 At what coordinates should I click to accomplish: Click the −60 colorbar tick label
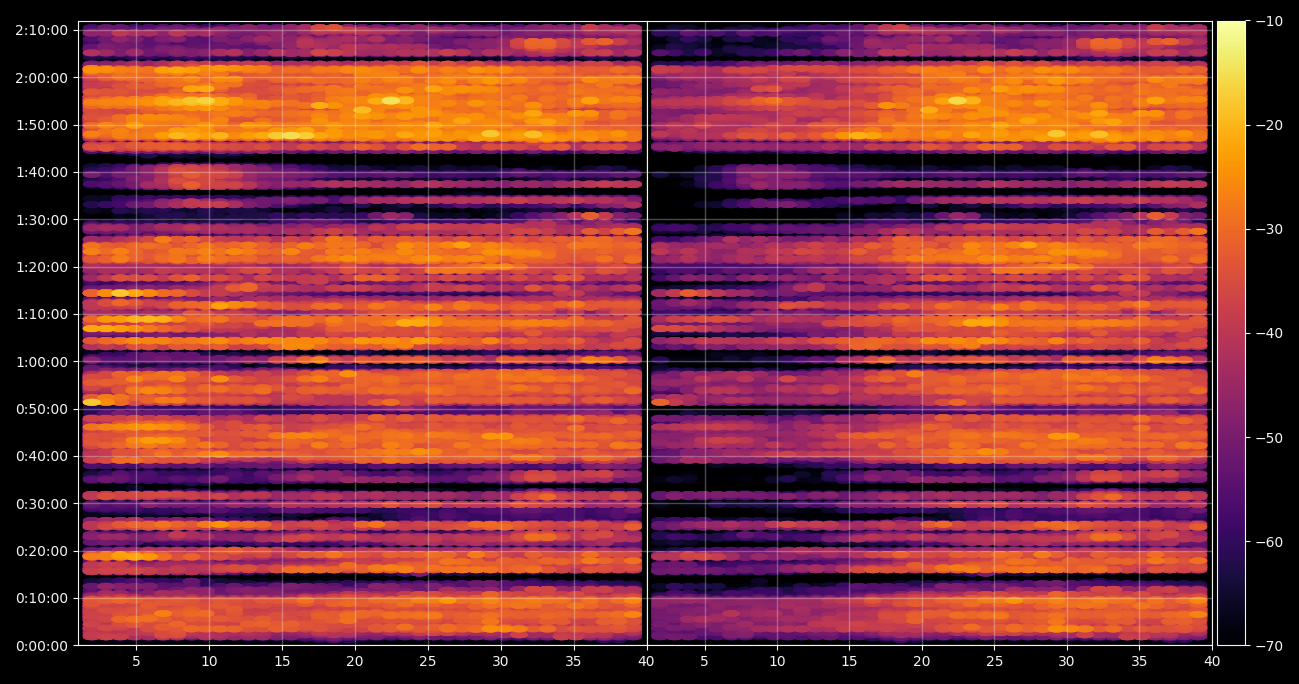(1268, 541)
